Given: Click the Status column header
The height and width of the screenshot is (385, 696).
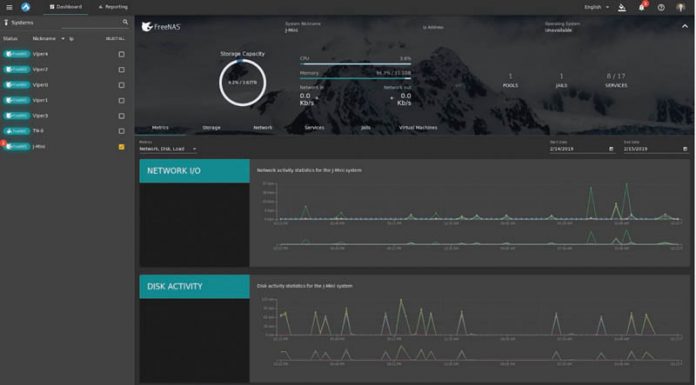Looking at the screenshot, I should (x=10, y=39).
